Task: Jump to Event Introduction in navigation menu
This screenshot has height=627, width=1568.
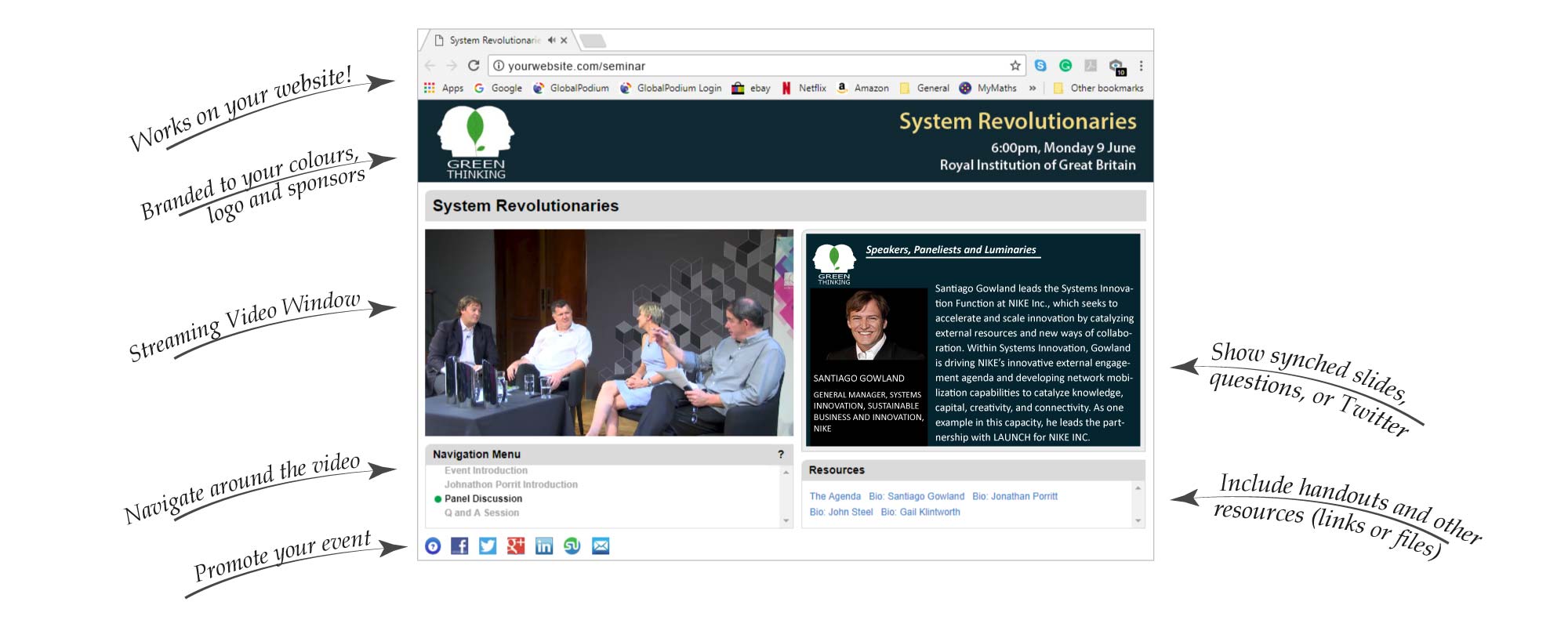Action: pyautogui.click(x=486, y=470)
